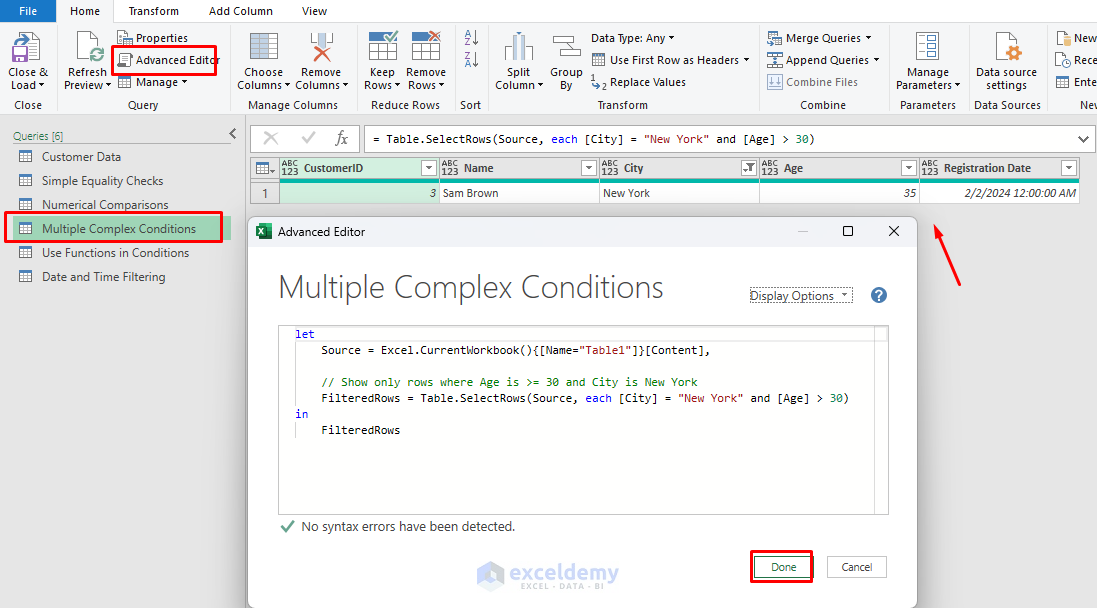Click Done in the Advanced Editor
Screen dimensions: 1097x608
[x=783, y=567]
